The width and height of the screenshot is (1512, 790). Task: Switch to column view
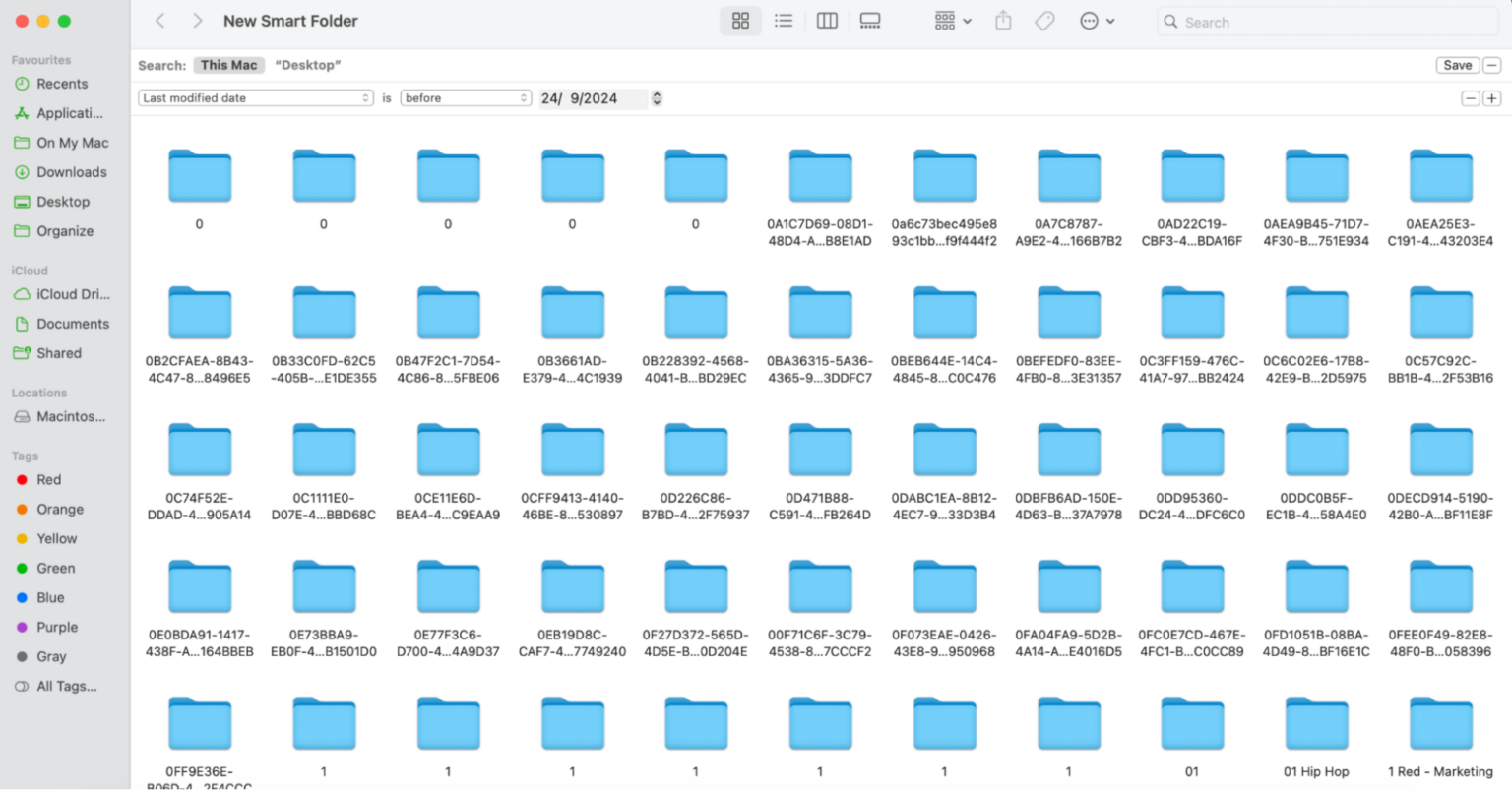click(x=827, y=20)
